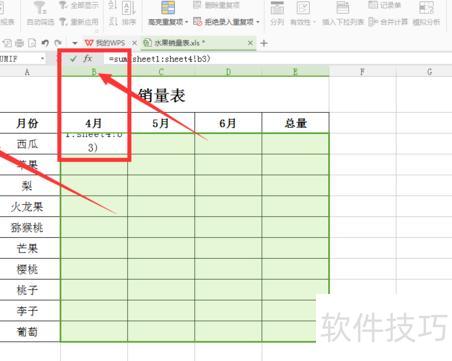Click the fx insert function button

click(x=88, y=59)
